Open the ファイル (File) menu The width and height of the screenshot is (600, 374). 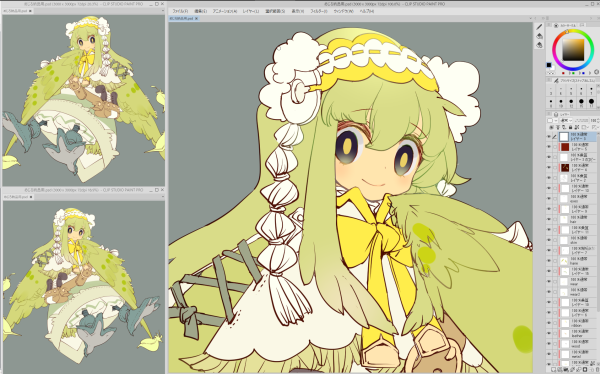click(180, 11)
